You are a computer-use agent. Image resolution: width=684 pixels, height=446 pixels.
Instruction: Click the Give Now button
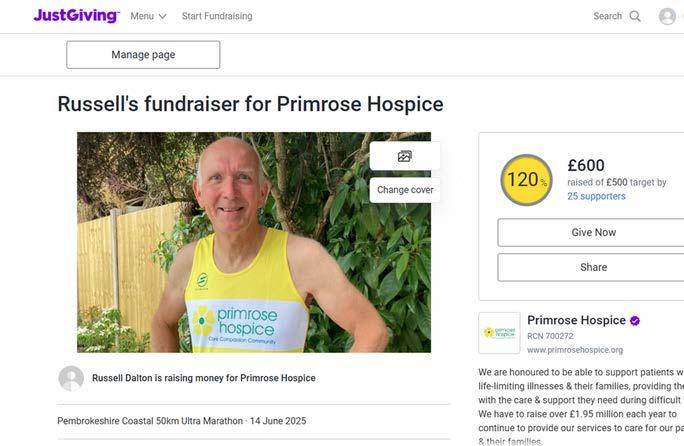point(591,233)
